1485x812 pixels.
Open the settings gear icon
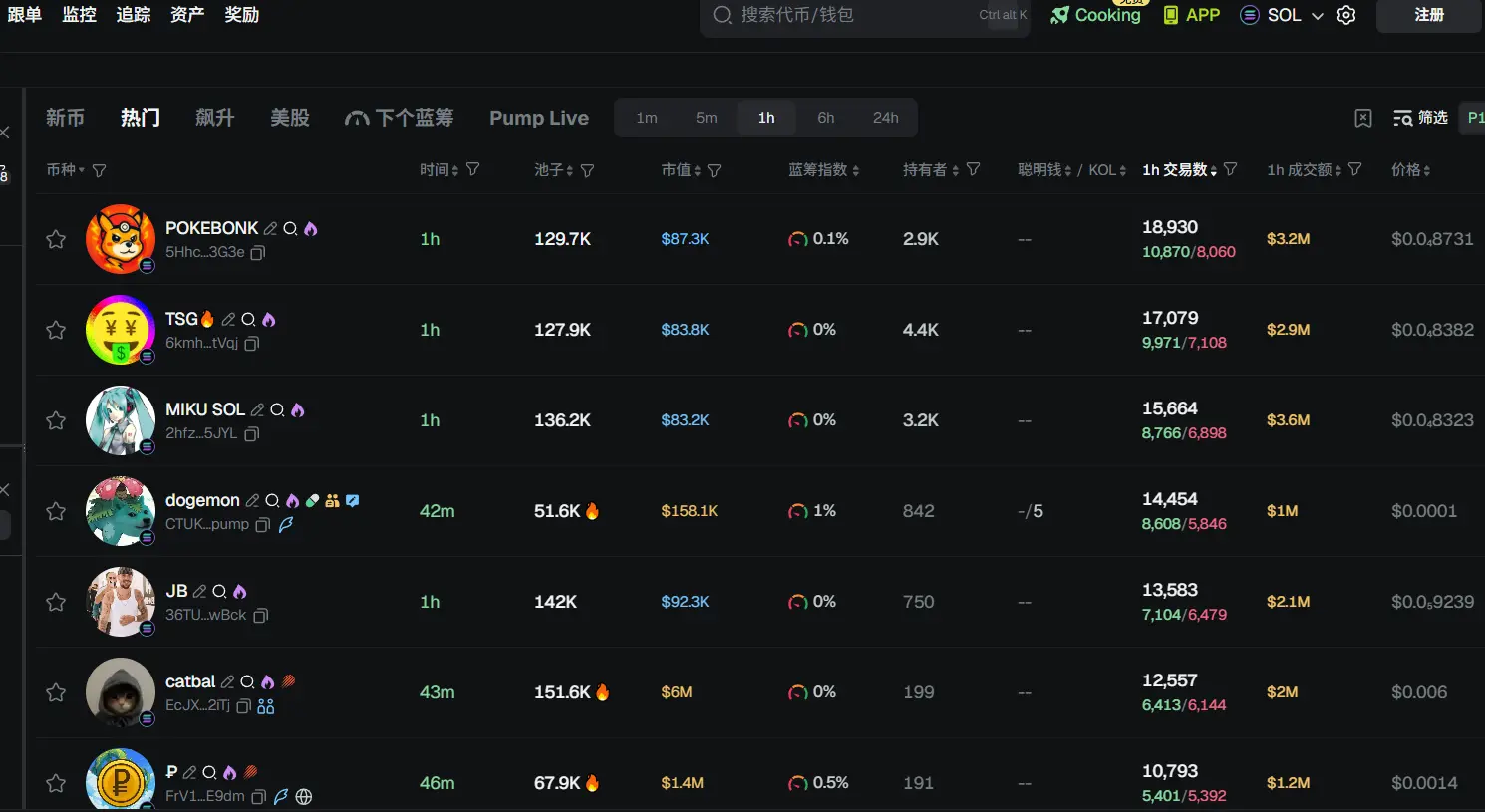tap(1346, 15)
